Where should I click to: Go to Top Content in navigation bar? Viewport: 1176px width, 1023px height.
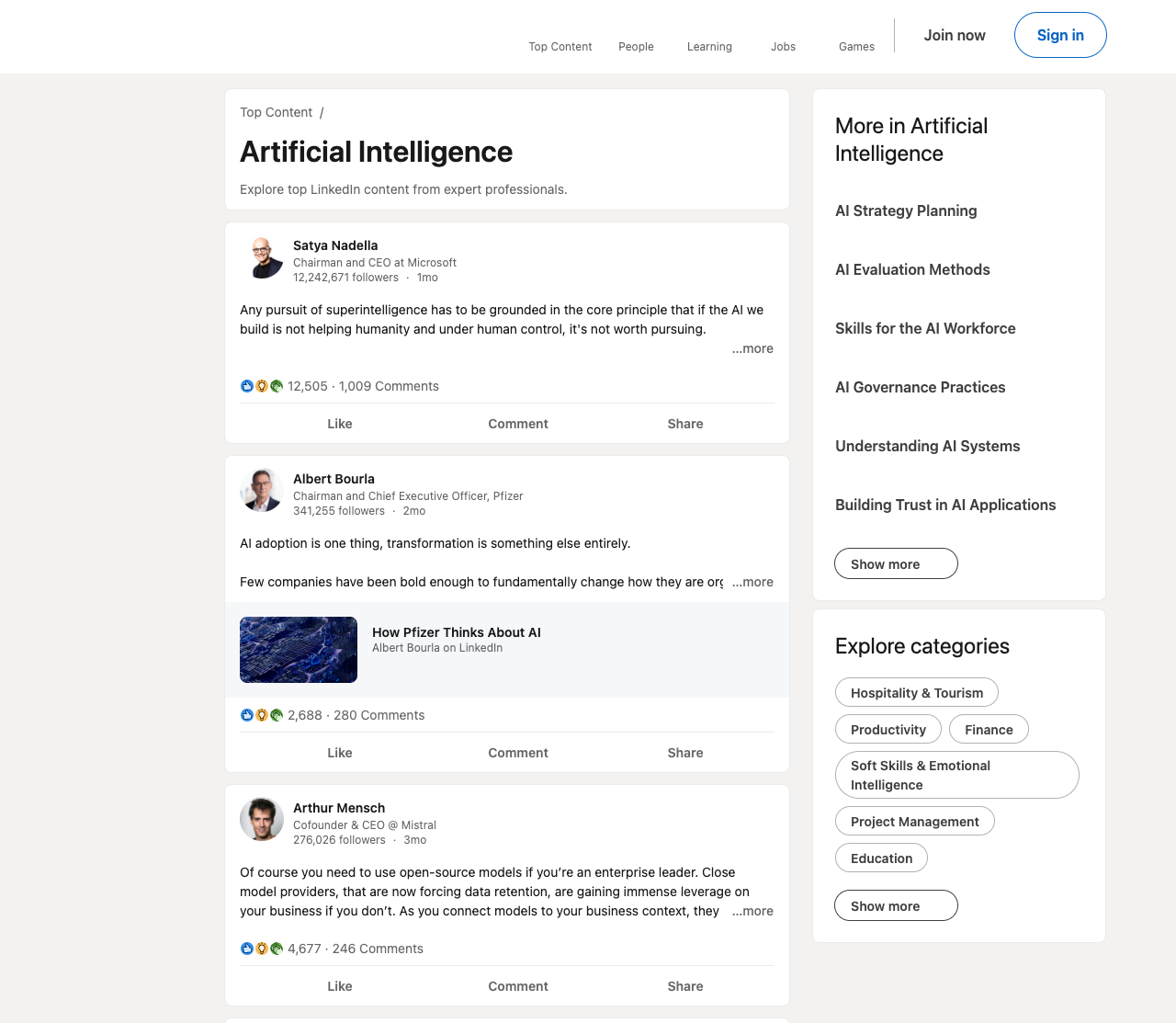pyautogui.click(x=560, y=47)
